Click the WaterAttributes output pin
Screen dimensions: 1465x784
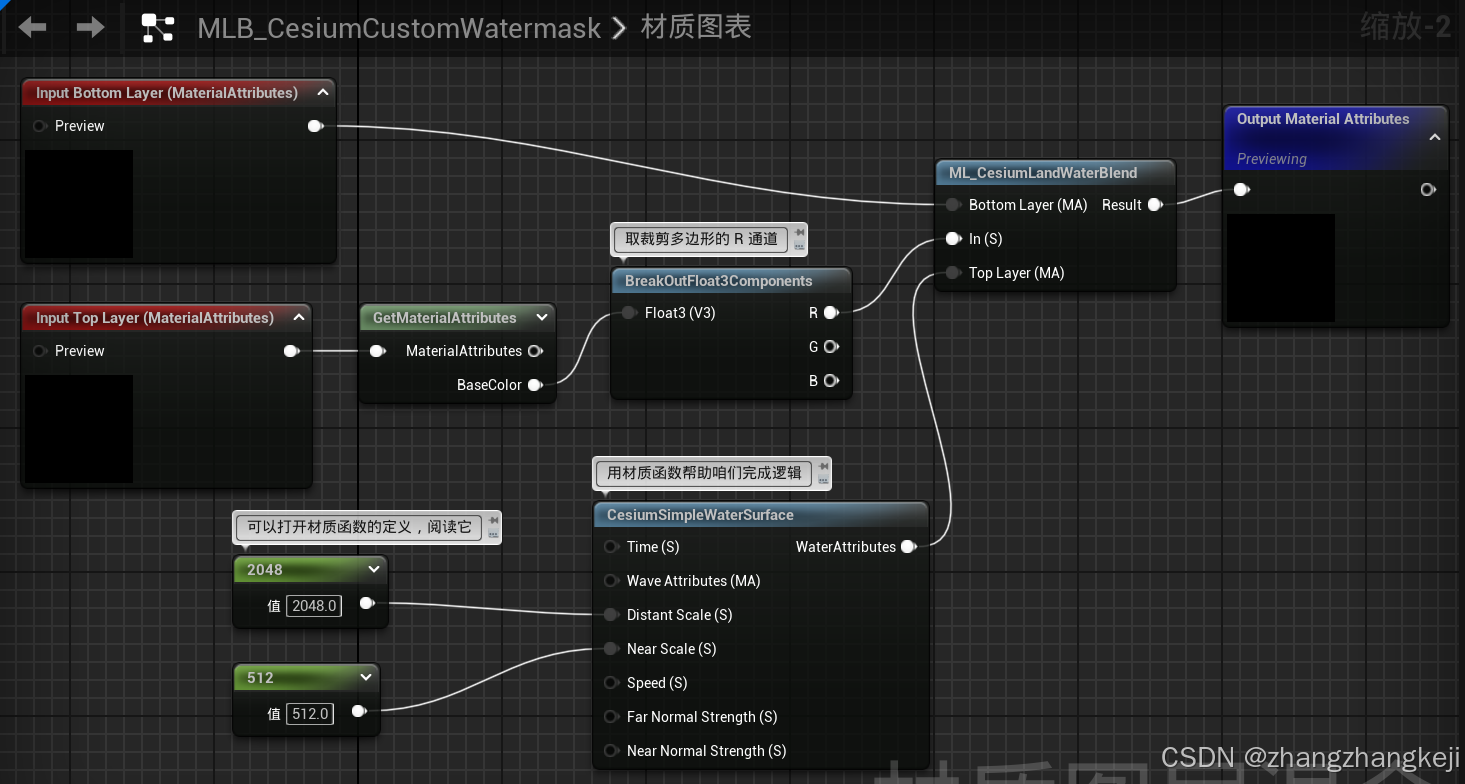tap(908, 547)
